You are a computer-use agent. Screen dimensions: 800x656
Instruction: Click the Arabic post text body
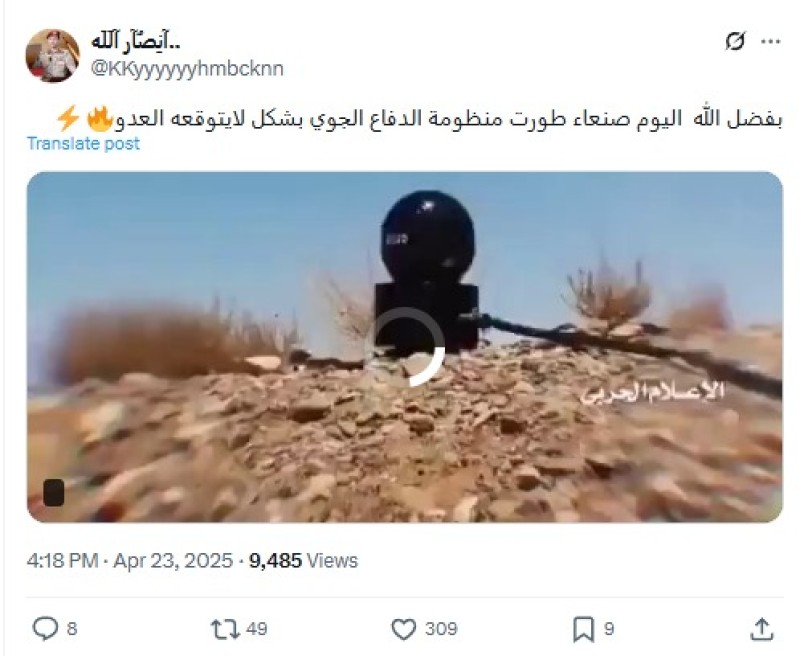[418, 118]
